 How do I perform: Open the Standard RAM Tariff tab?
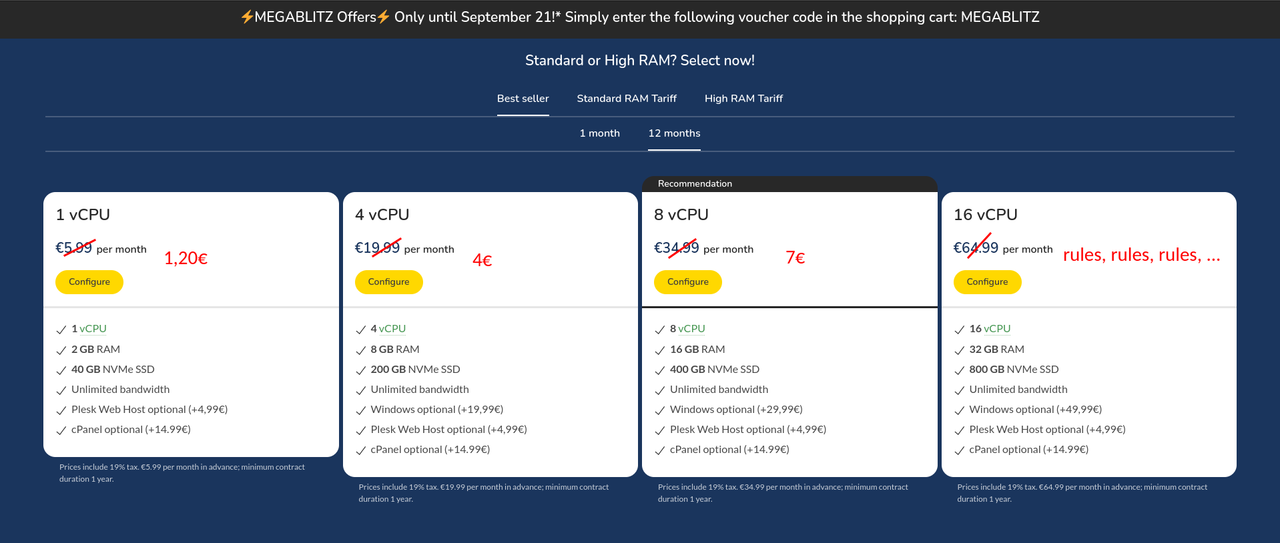pyautogui.click(x=627, y=98)
